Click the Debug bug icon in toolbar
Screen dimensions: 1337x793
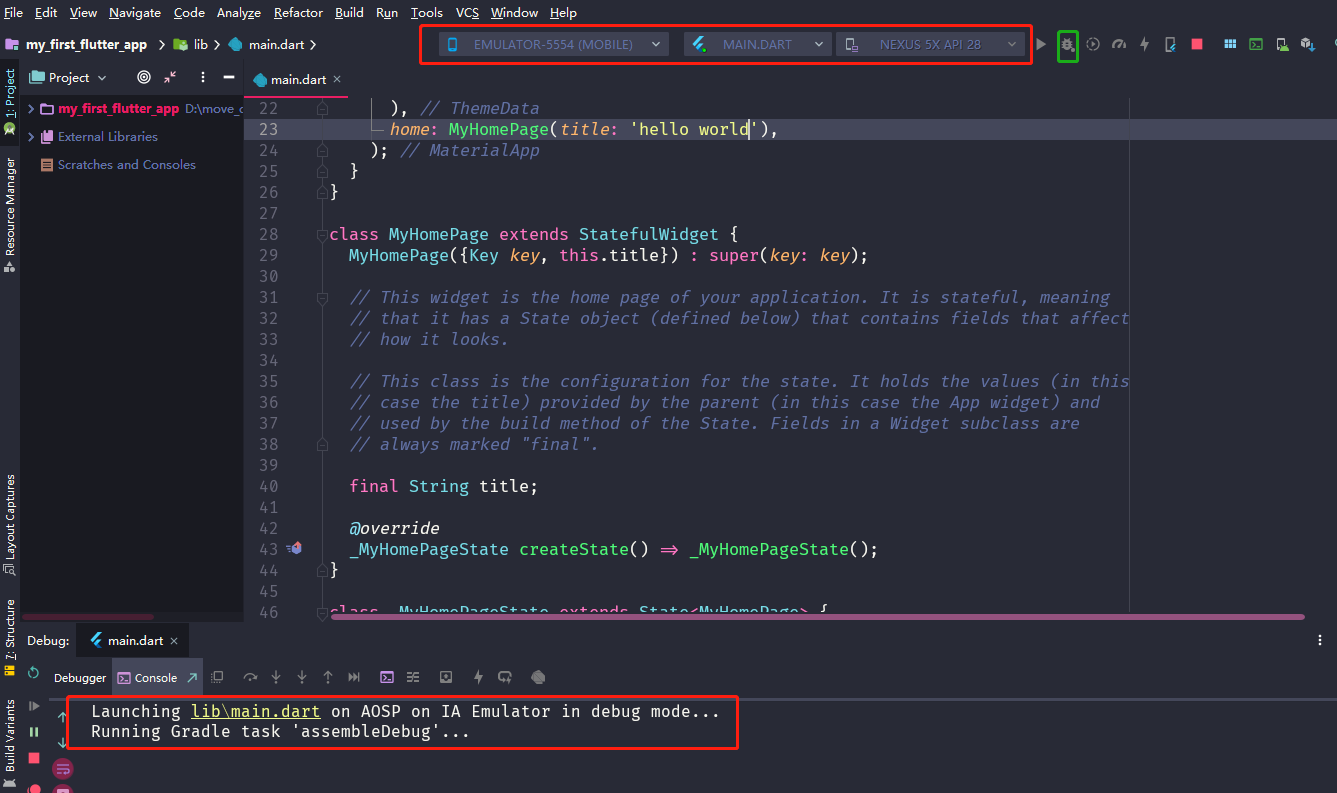(x=1068, y=45)
